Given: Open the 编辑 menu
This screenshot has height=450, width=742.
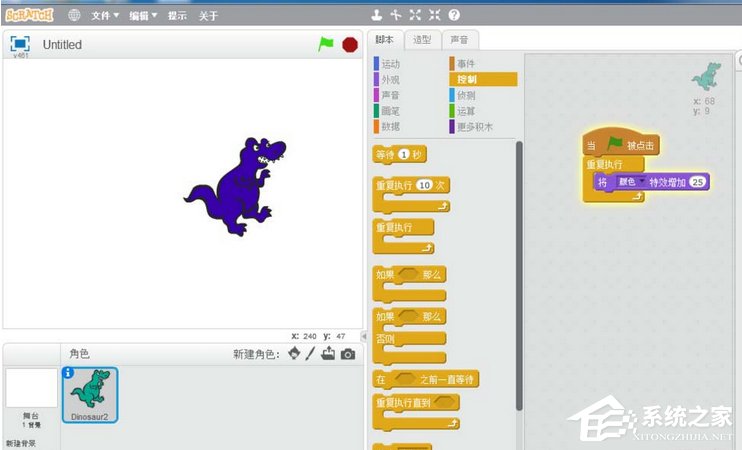Looking at the screenshot, I should click(143, 16).
